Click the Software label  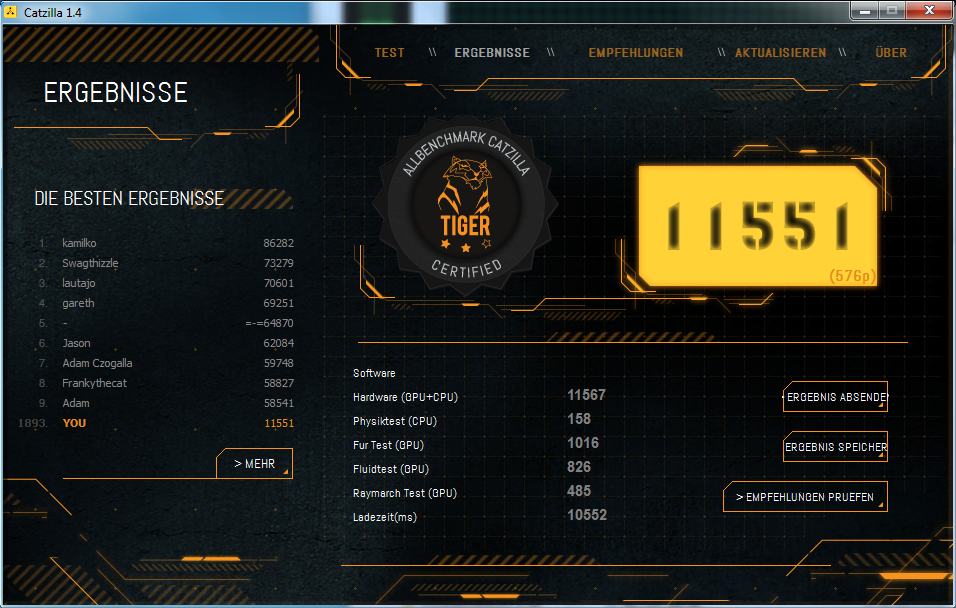[x=374, y=373]
